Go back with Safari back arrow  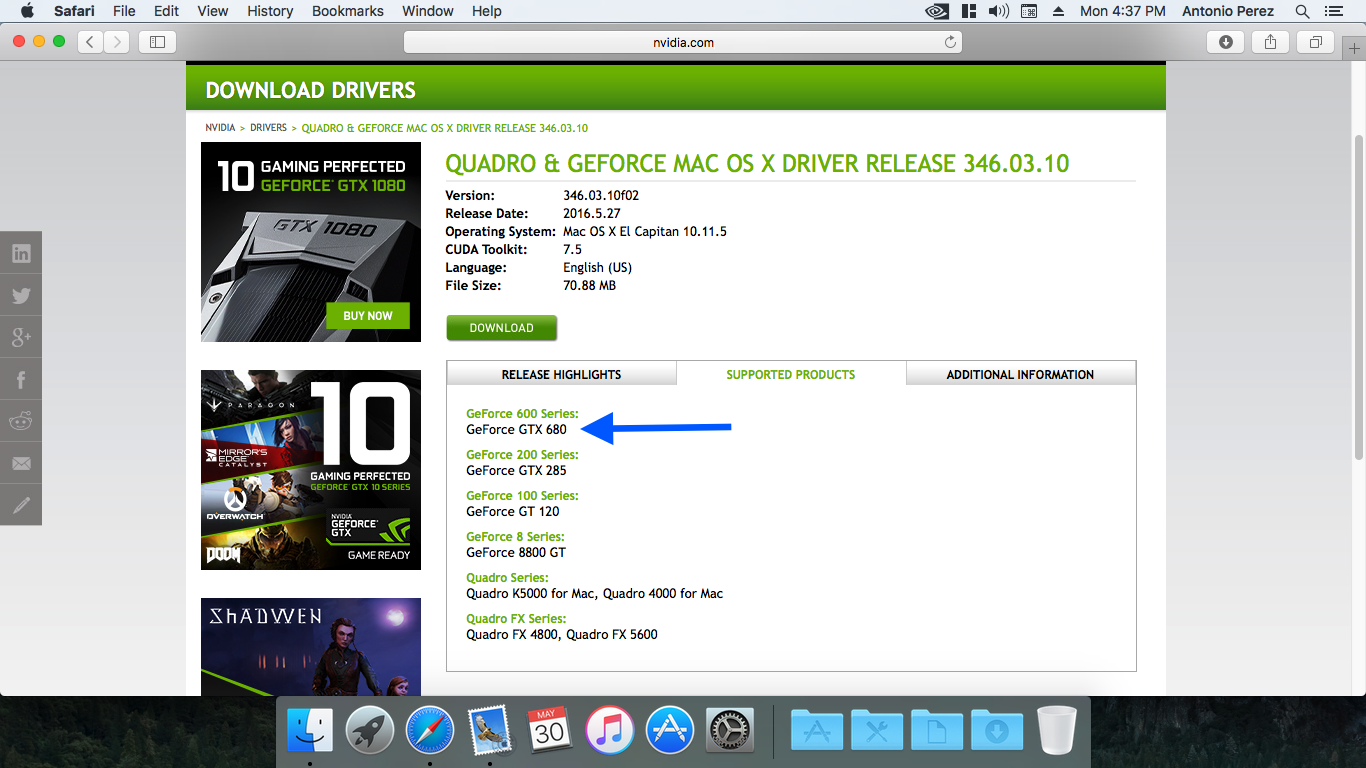[x=91, y=42]
